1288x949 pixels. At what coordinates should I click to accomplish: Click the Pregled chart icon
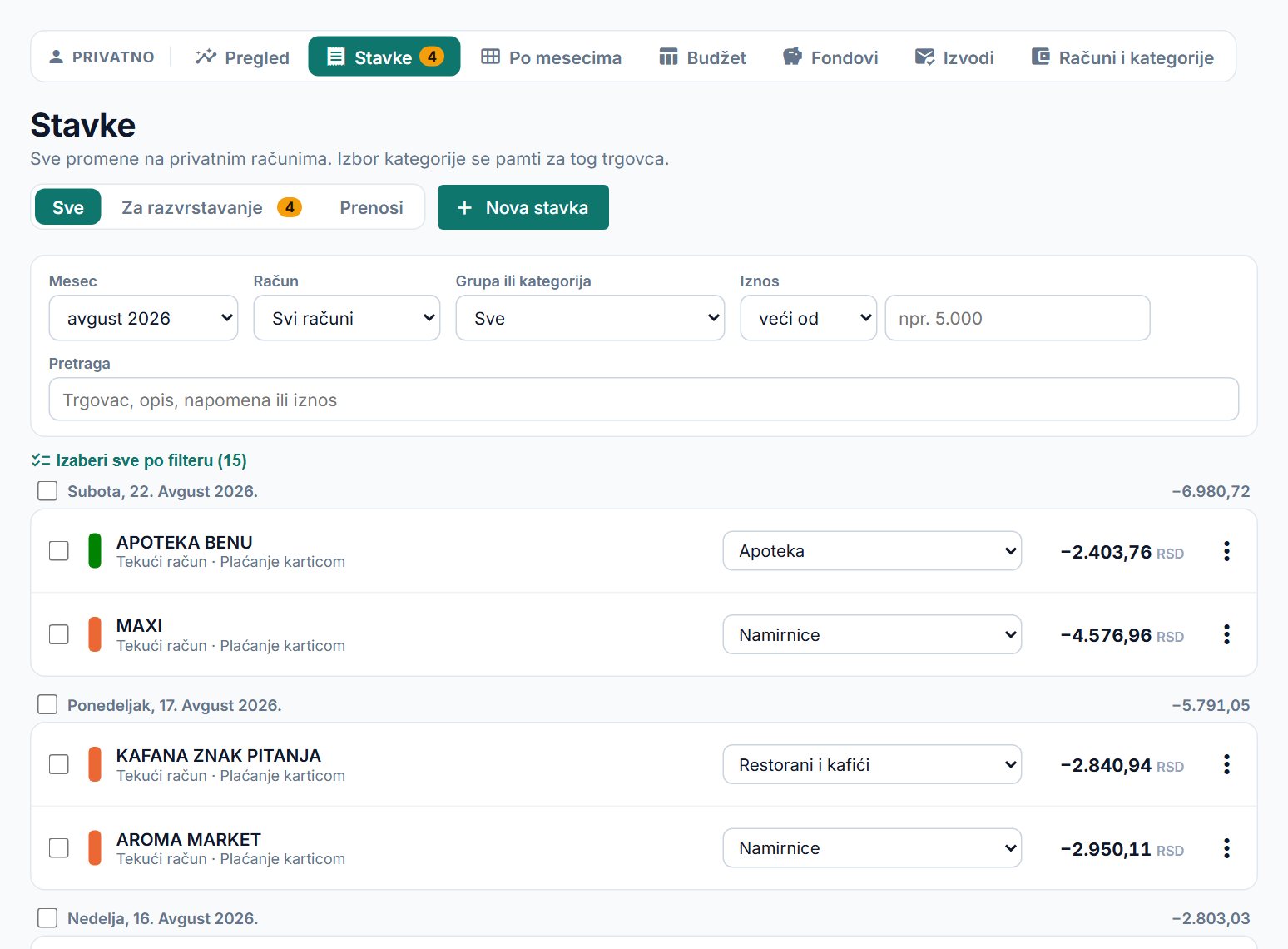[x=206, y=57]
